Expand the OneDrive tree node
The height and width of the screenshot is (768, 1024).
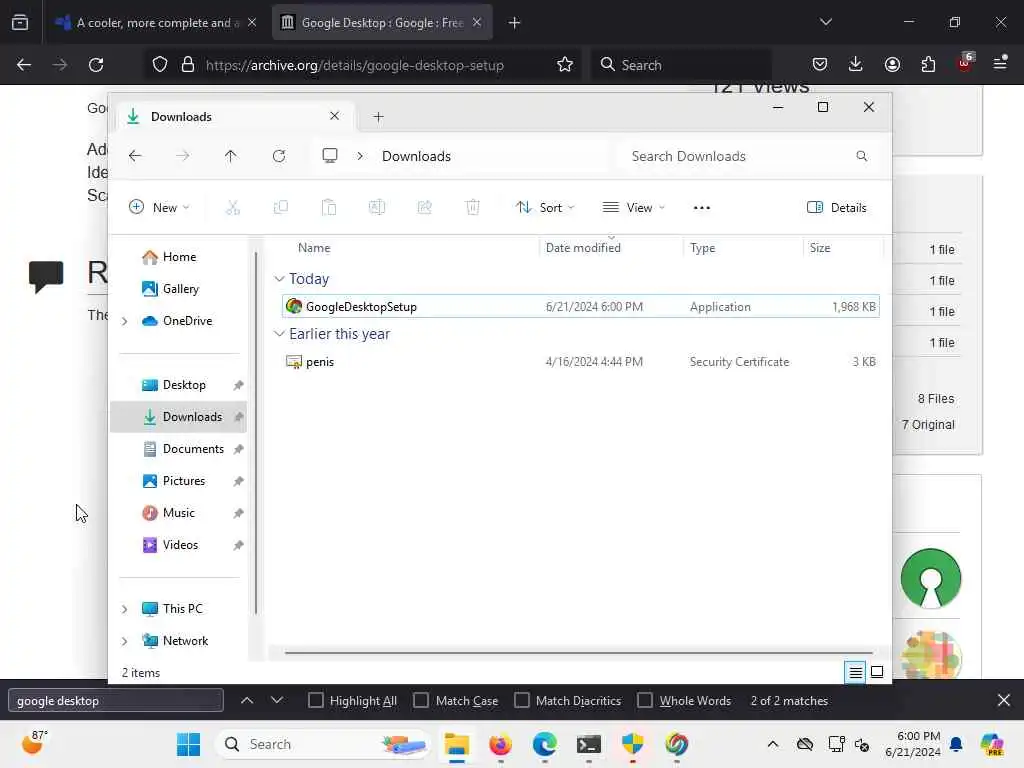pyautogui.click(x=125, y=321)
